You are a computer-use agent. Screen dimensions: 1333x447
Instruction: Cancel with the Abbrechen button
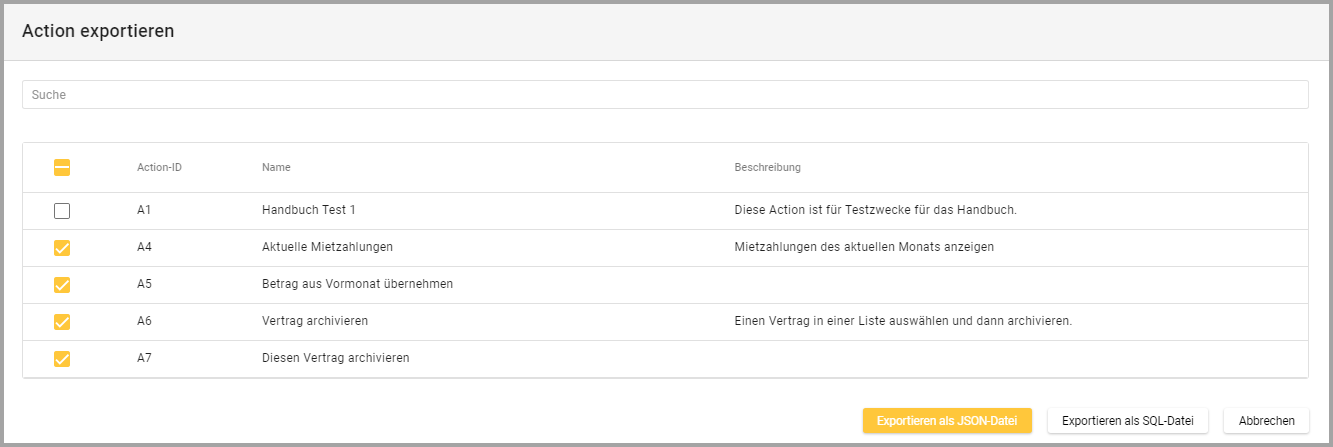click(x=1266, y=421)
